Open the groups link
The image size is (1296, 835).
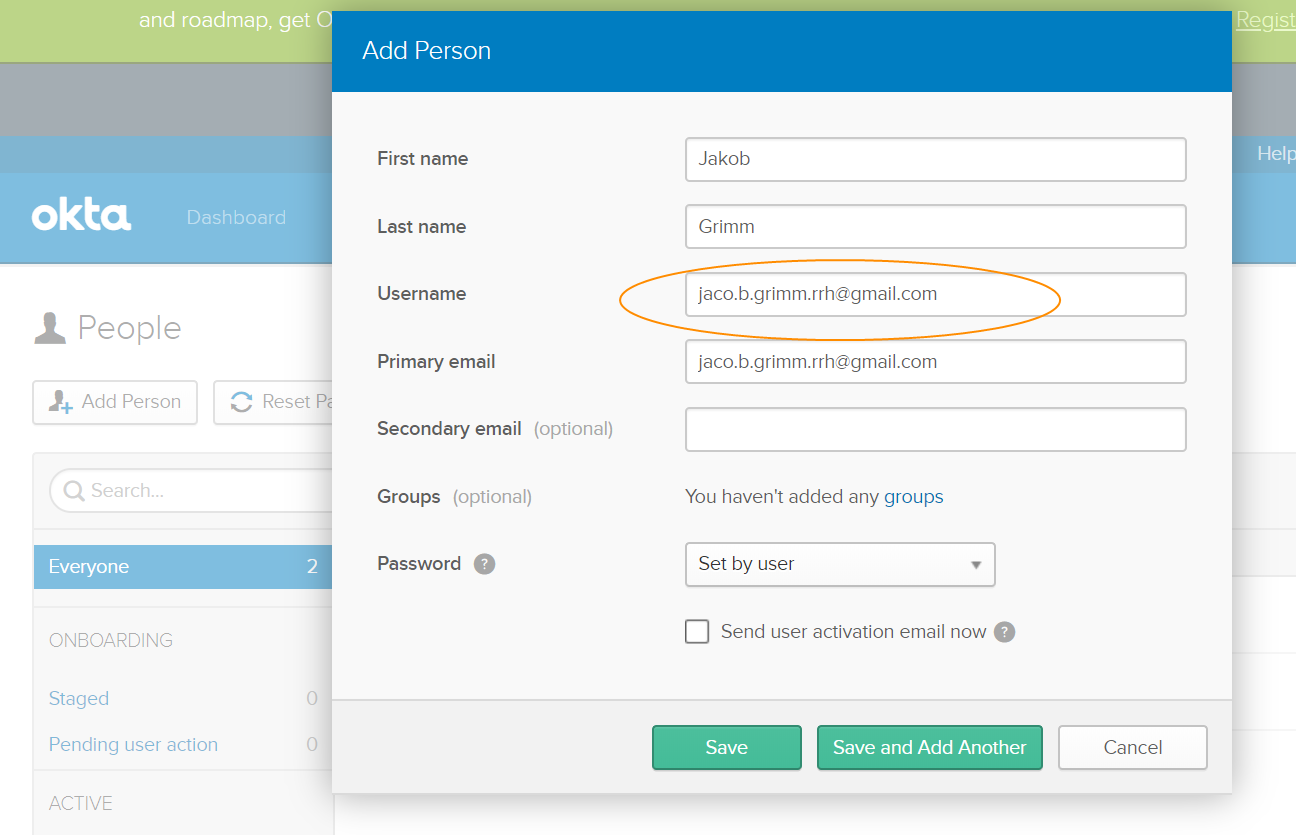[x=914, y=496]
